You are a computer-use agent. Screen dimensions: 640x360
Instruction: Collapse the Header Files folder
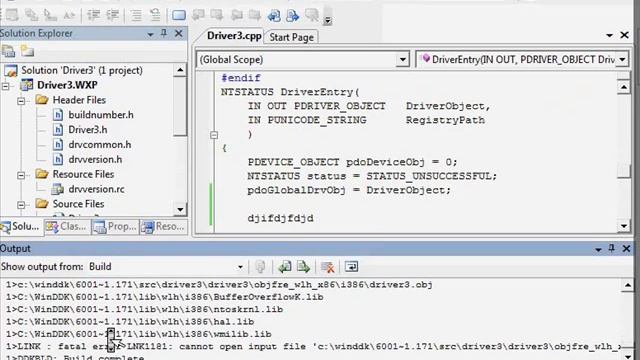21,101
